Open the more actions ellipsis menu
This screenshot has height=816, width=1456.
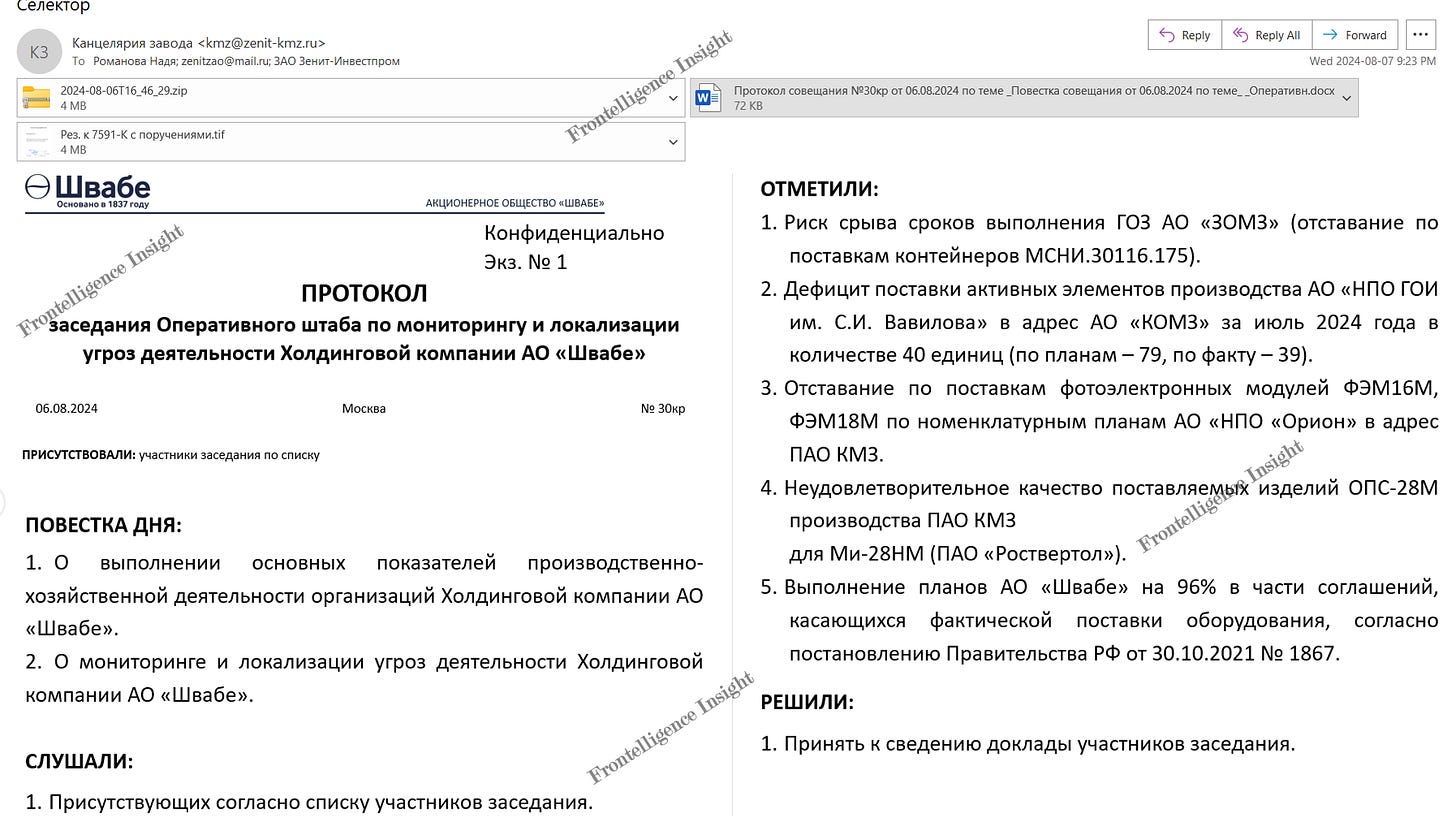pos(1420,35)
